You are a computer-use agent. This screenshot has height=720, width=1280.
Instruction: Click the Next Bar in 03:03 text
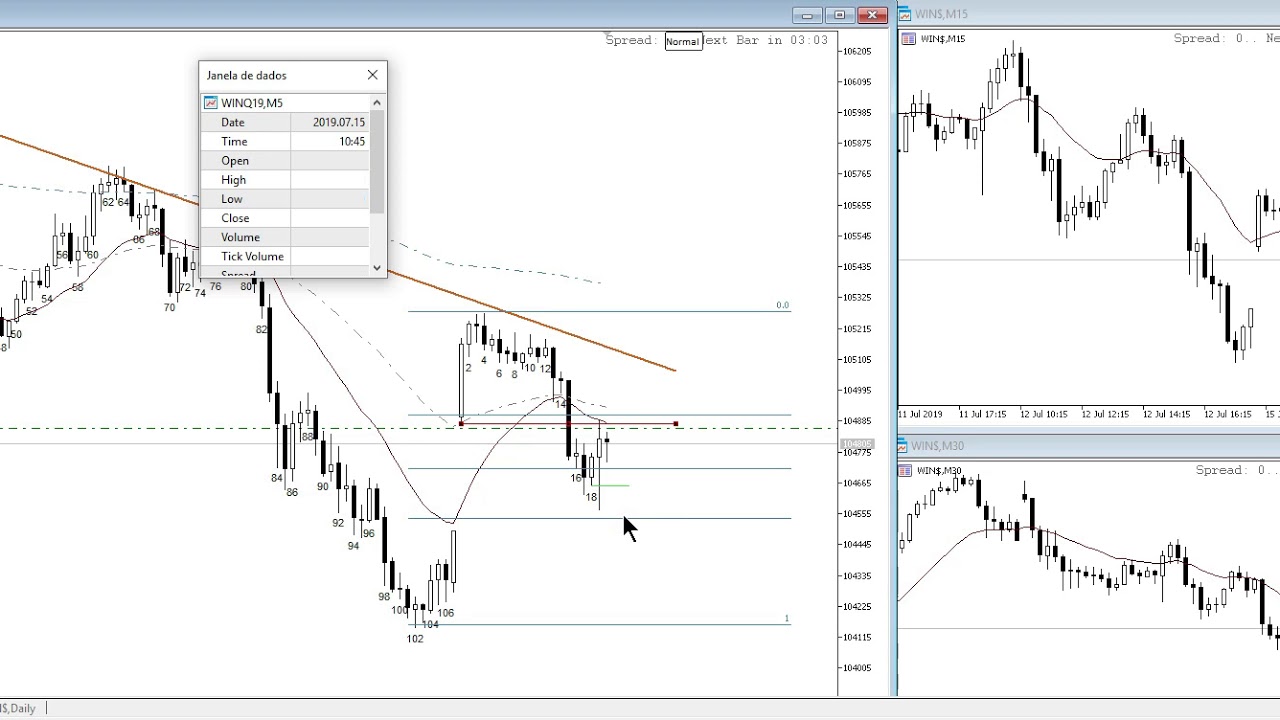click(x=765, y=40)
